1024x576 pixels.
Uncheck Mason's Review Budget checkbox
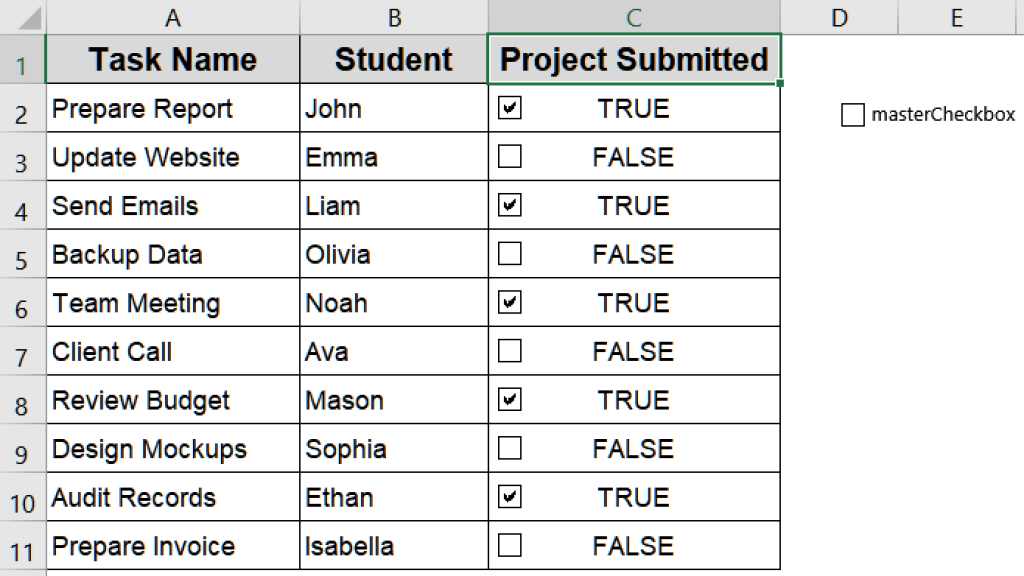coord(509,400)
